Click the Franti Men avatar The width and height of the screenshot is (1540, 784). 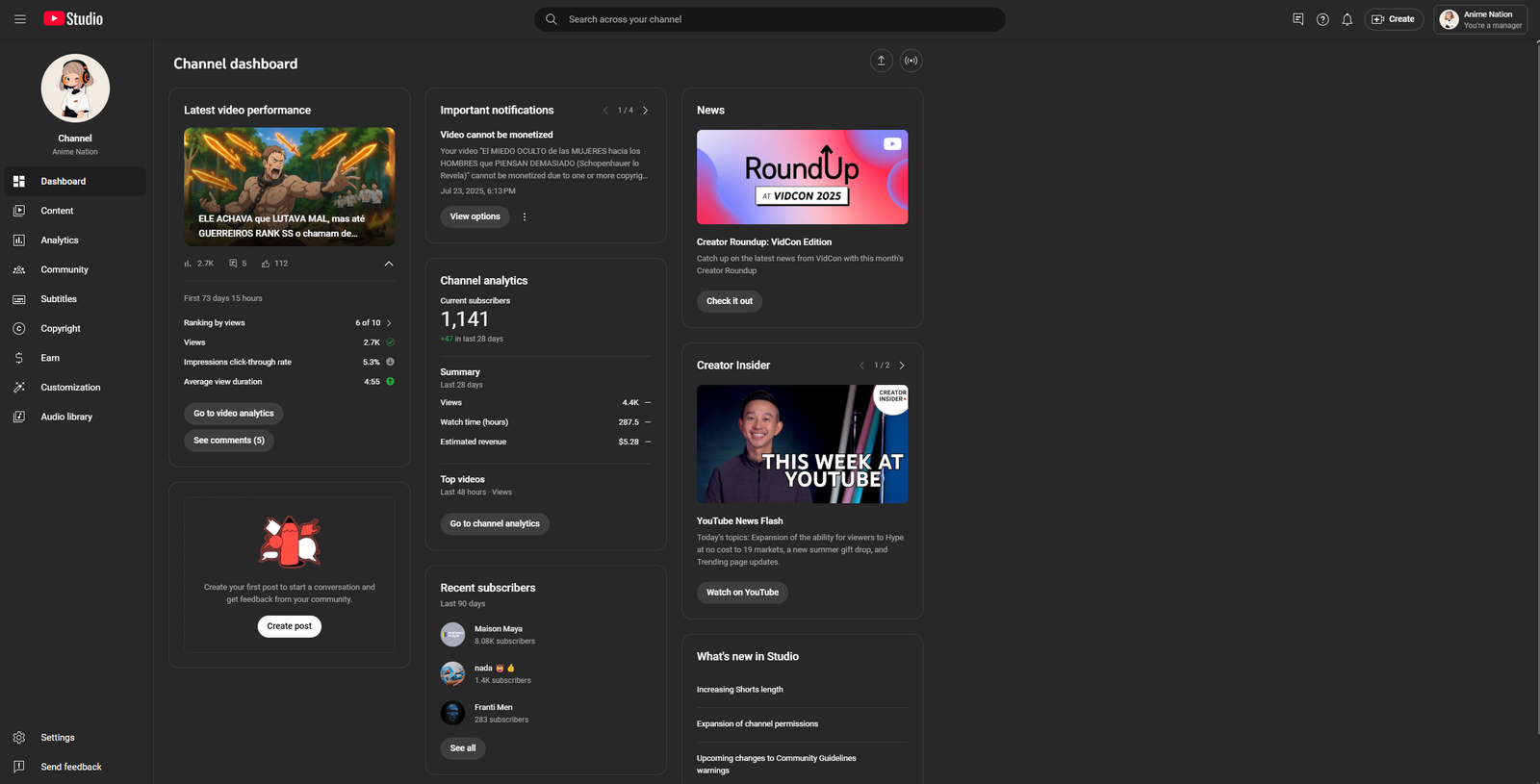point(453,714)
